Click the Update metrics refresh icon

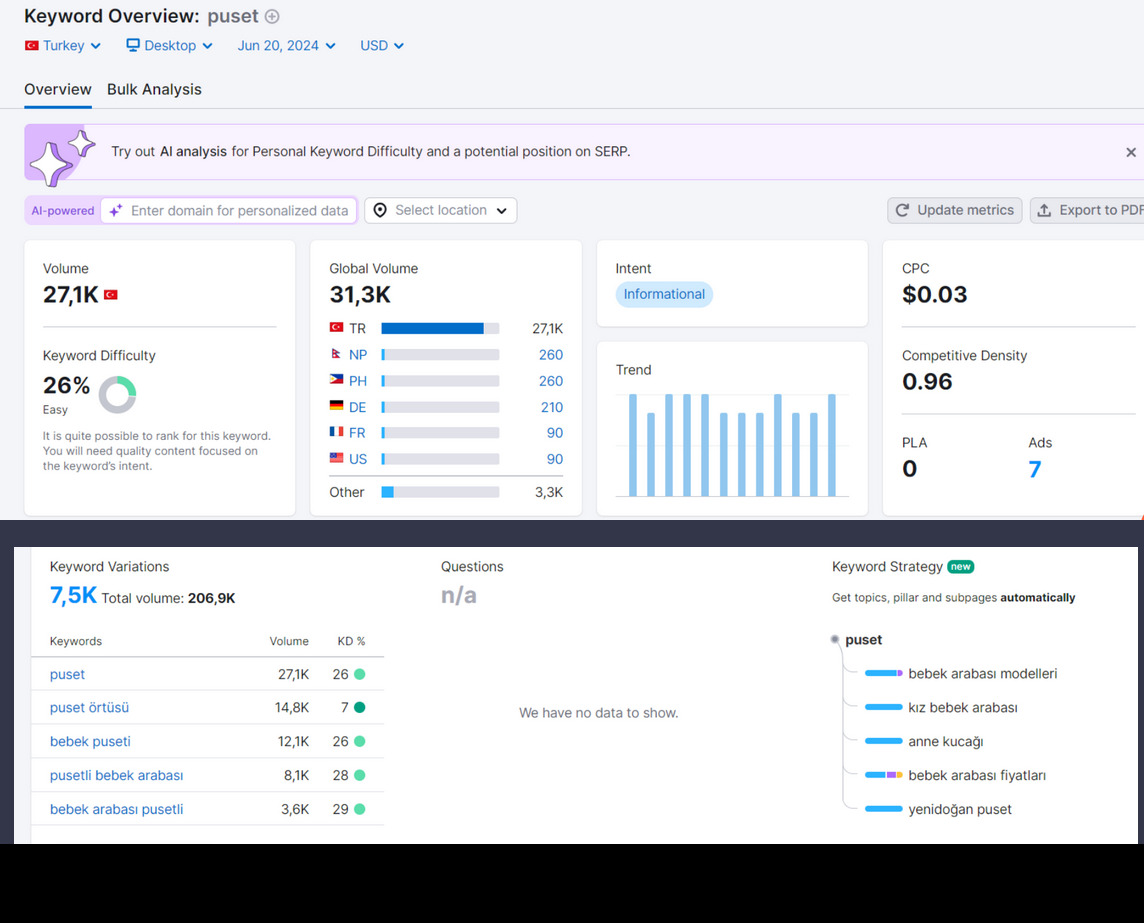pyautogui.click(x=903, y=210)
